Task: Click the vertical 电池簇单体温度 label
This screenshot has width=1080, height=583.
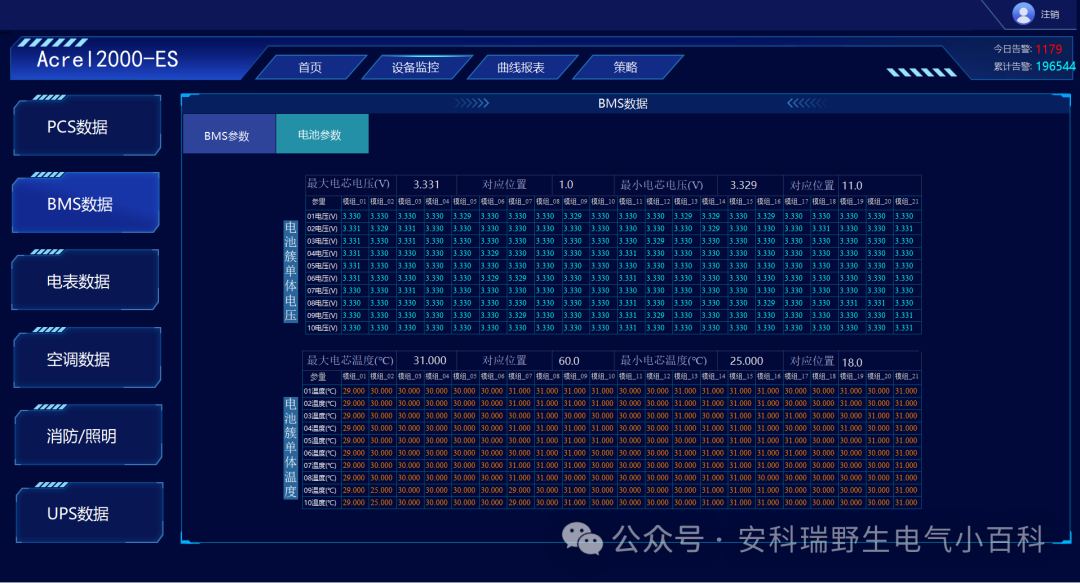Action: (291, 448)
